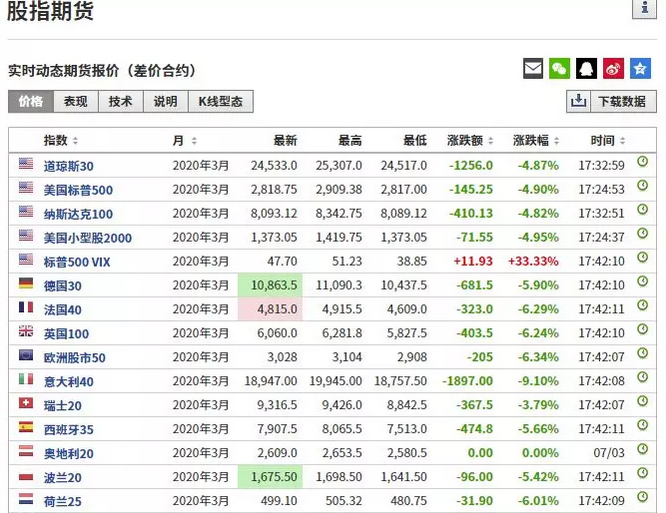The height and width of the screenshot is (513, 666).
Task: Click the Swiss flag beside 瑞士20
Action: tap(26, 403)
